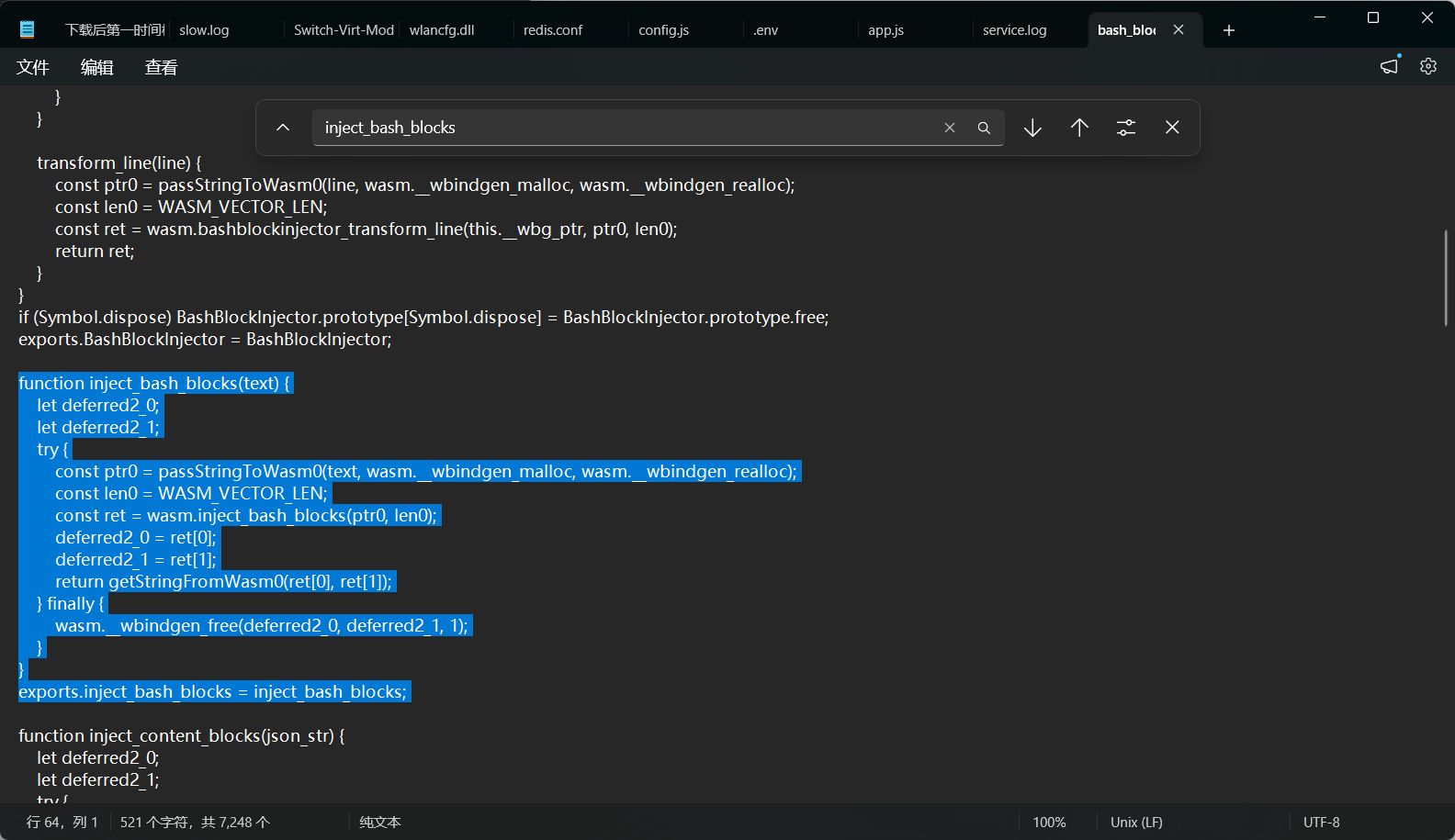Open the 编辑 menu
This screenshot has width=1455, height=840.
97,67
